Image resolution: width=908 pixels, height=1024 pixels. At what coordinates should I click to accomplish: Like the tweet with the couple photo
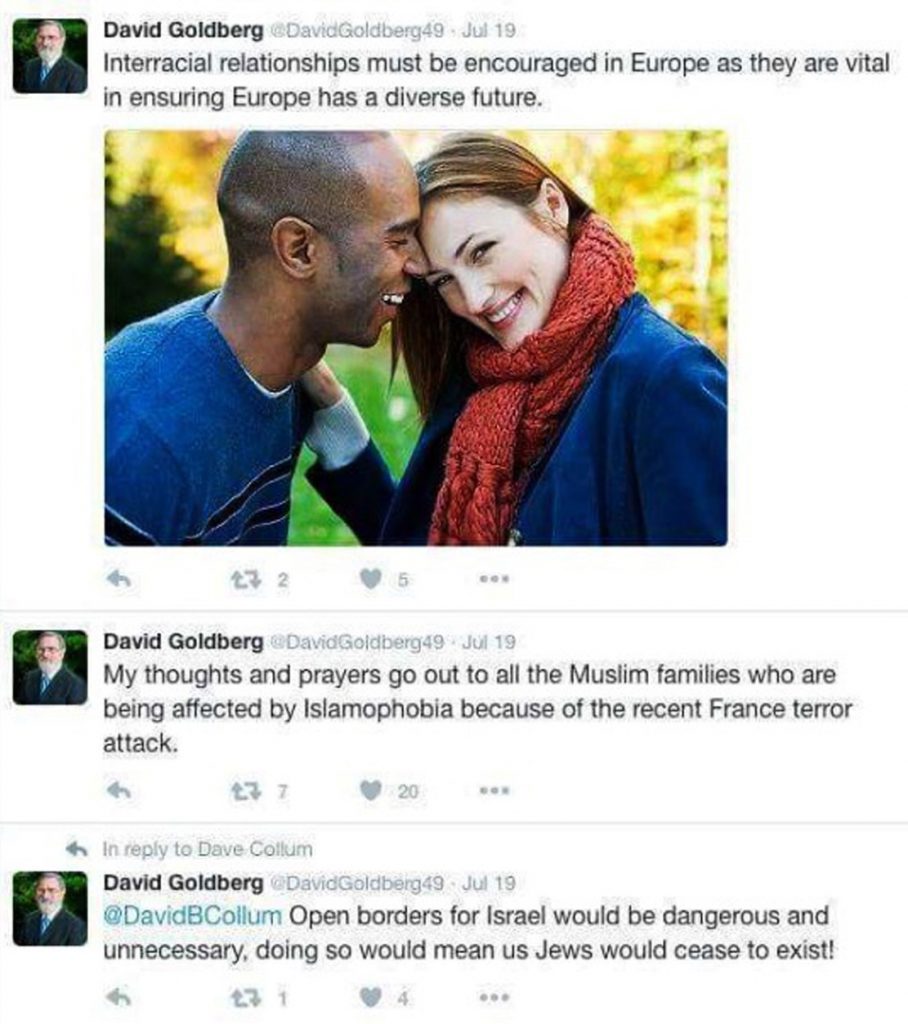click(x=371, y=579)
